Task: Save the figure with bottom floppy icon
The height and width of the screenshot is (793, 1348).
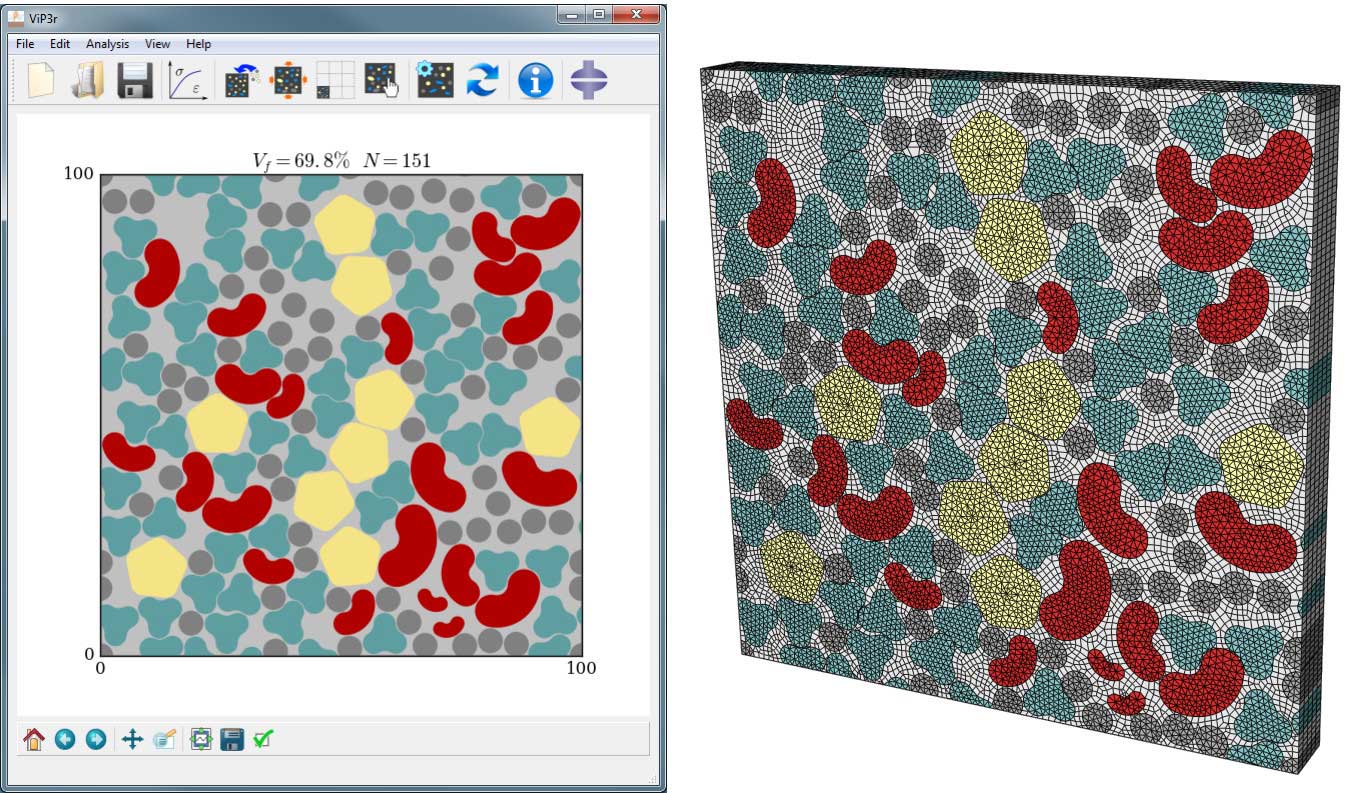Action: (x=232, y=740)
